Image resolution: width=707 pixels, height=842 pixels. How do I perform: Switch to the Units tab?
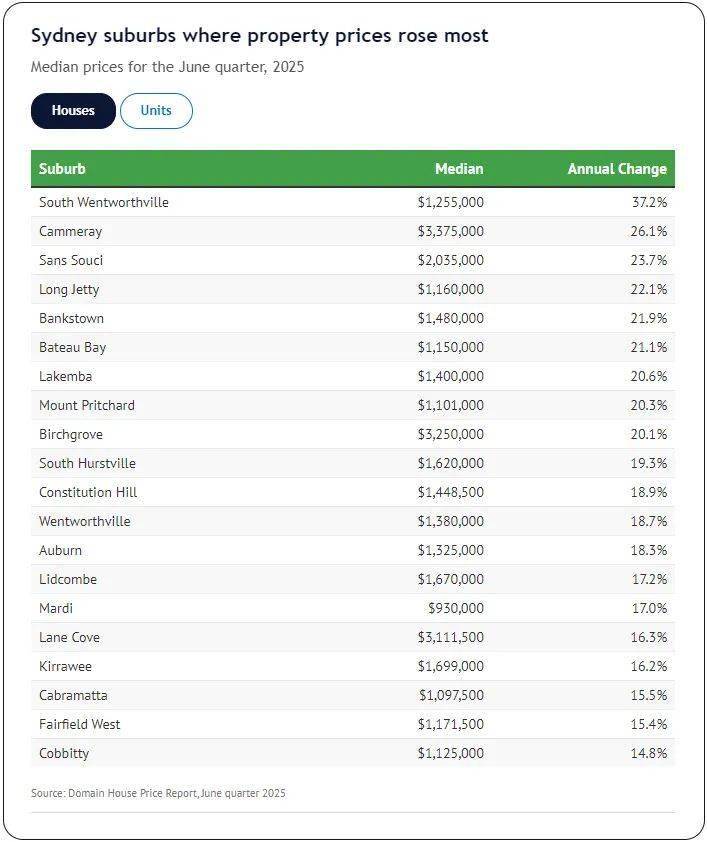click(156, 111)
